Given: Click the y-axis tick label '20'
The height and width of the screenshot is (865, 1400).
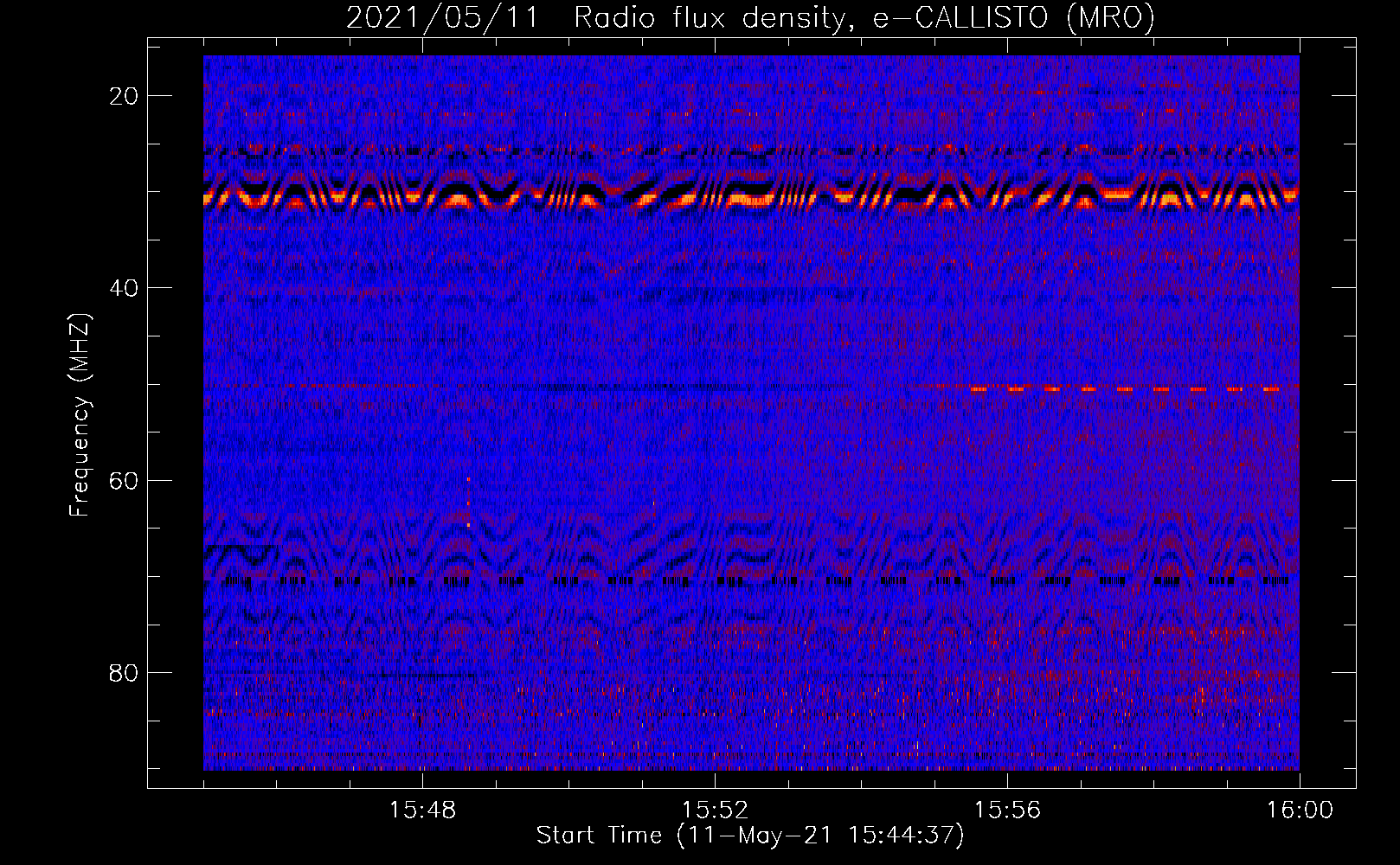Looking at the screenshot, I should pos(124,96).
